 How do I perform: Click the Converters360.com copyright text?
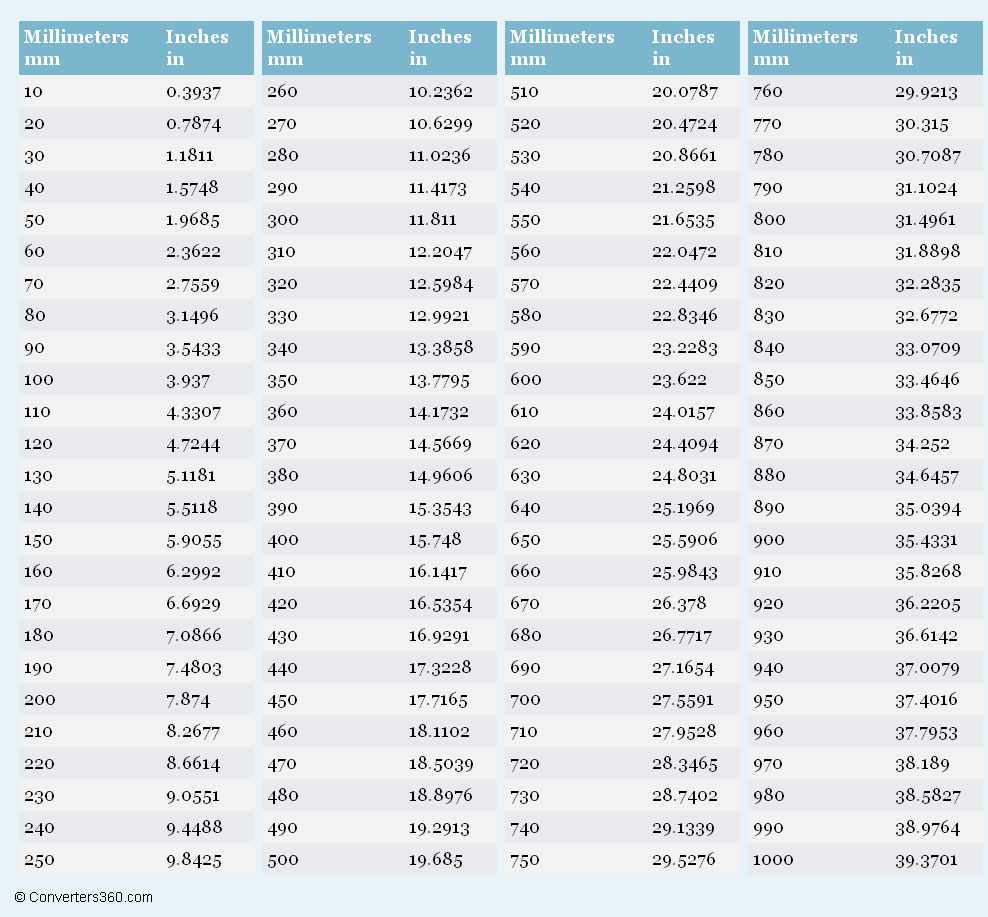tap(84, 897)
